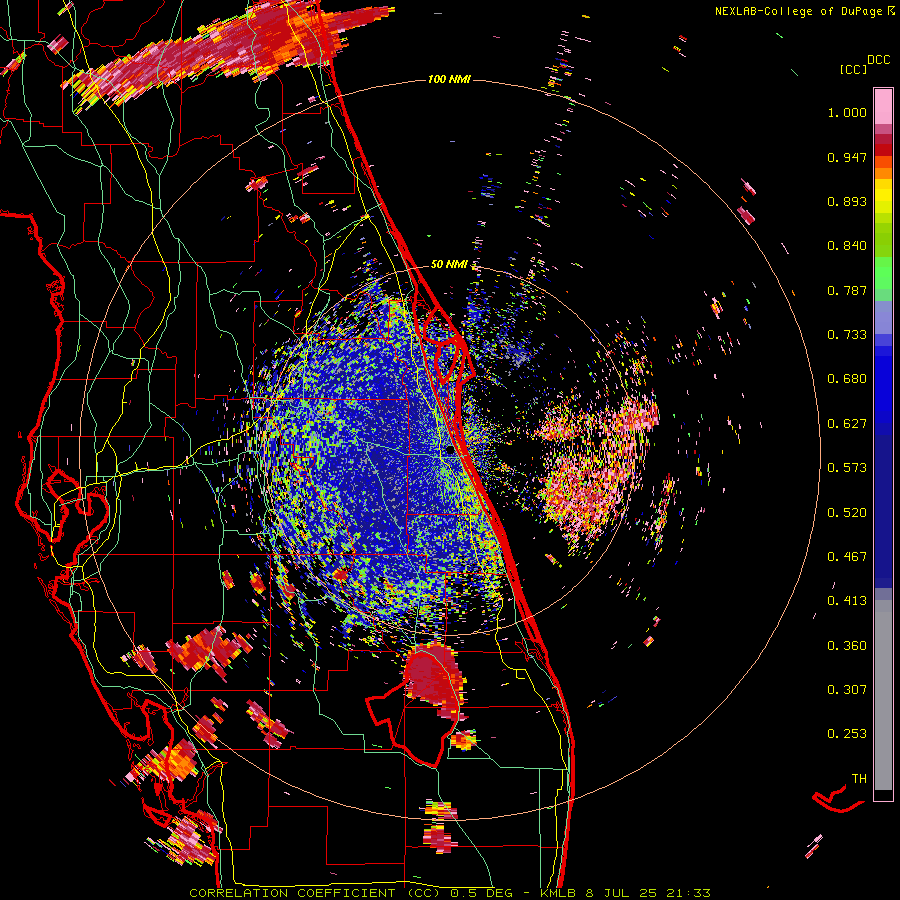Click the 0.520 scale value
The height and width of the screenshot is (900, 900).
[847, 513]
